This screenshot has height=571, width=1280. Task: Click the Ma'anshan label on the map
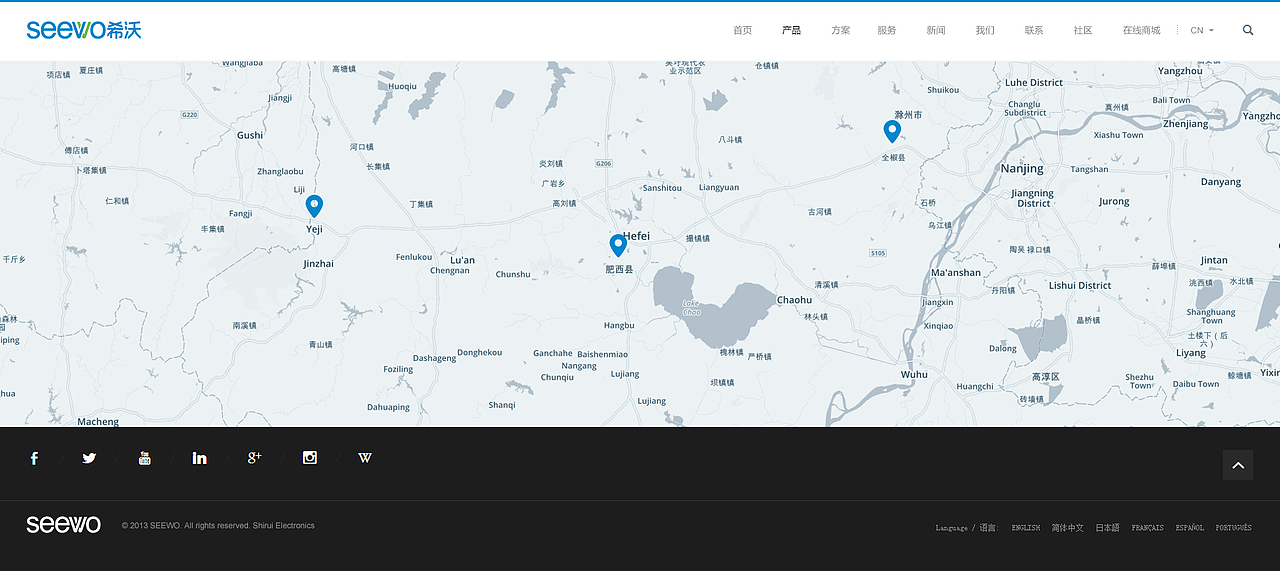tap(956, 273)
